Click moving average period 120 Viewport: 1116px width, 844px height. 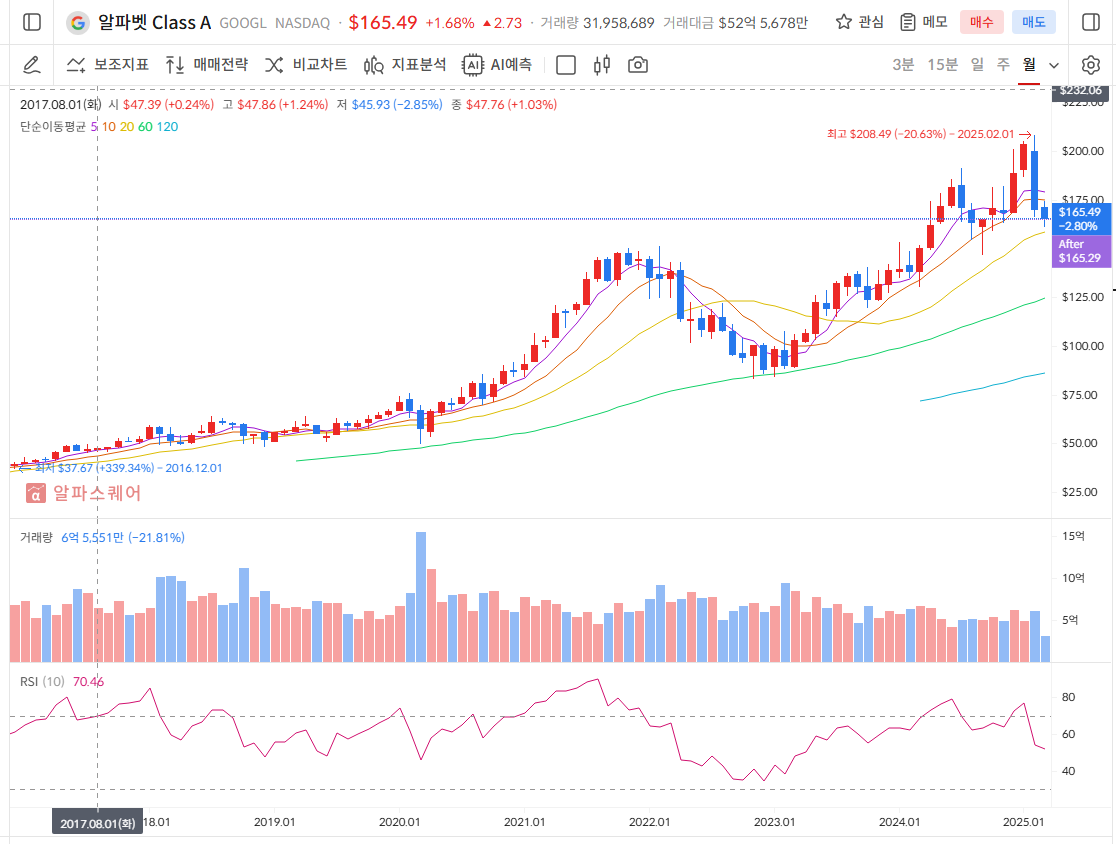pos(167,127)
